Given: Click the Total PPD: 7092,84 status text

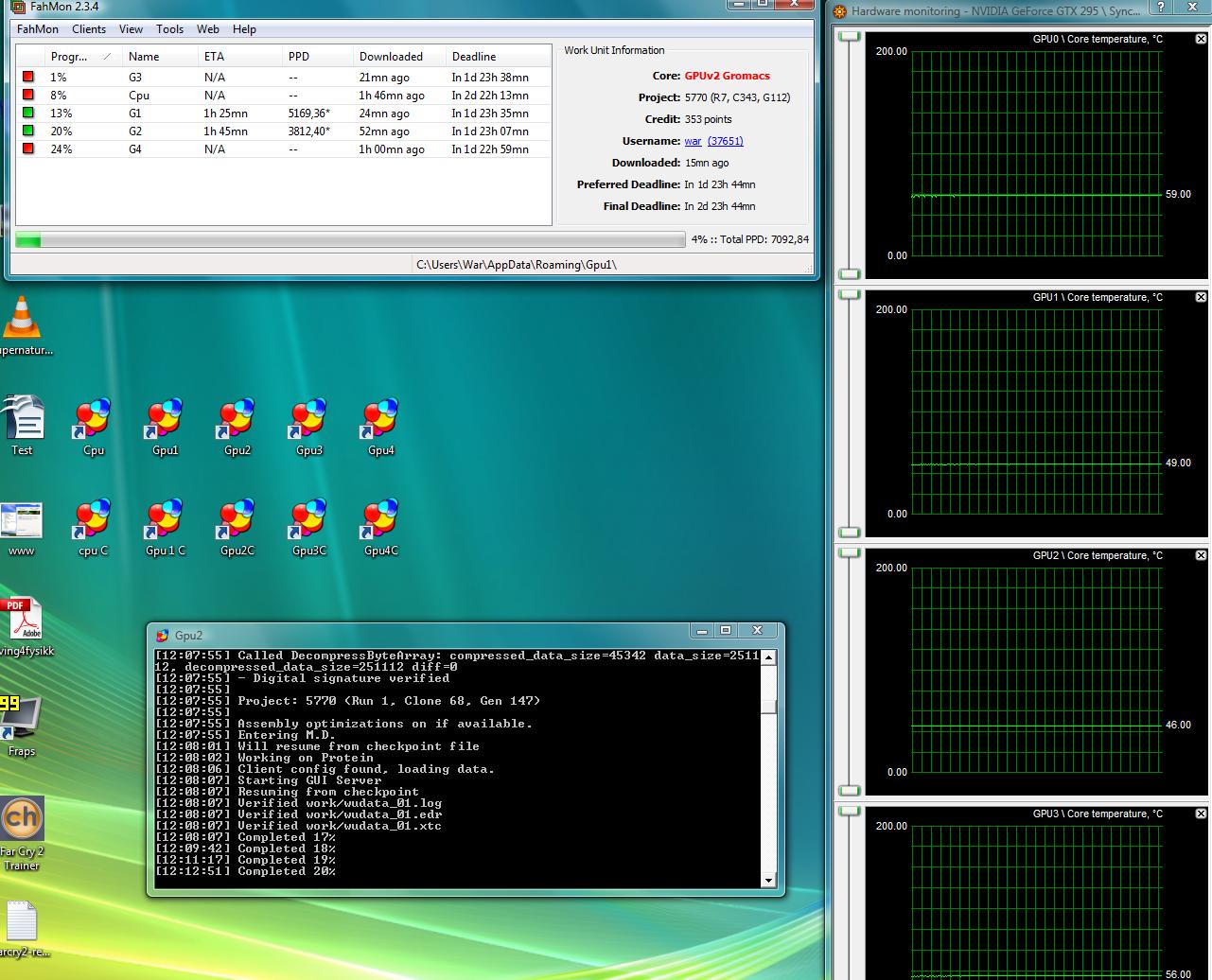Looking at the screenshot, I should point(761,240).
